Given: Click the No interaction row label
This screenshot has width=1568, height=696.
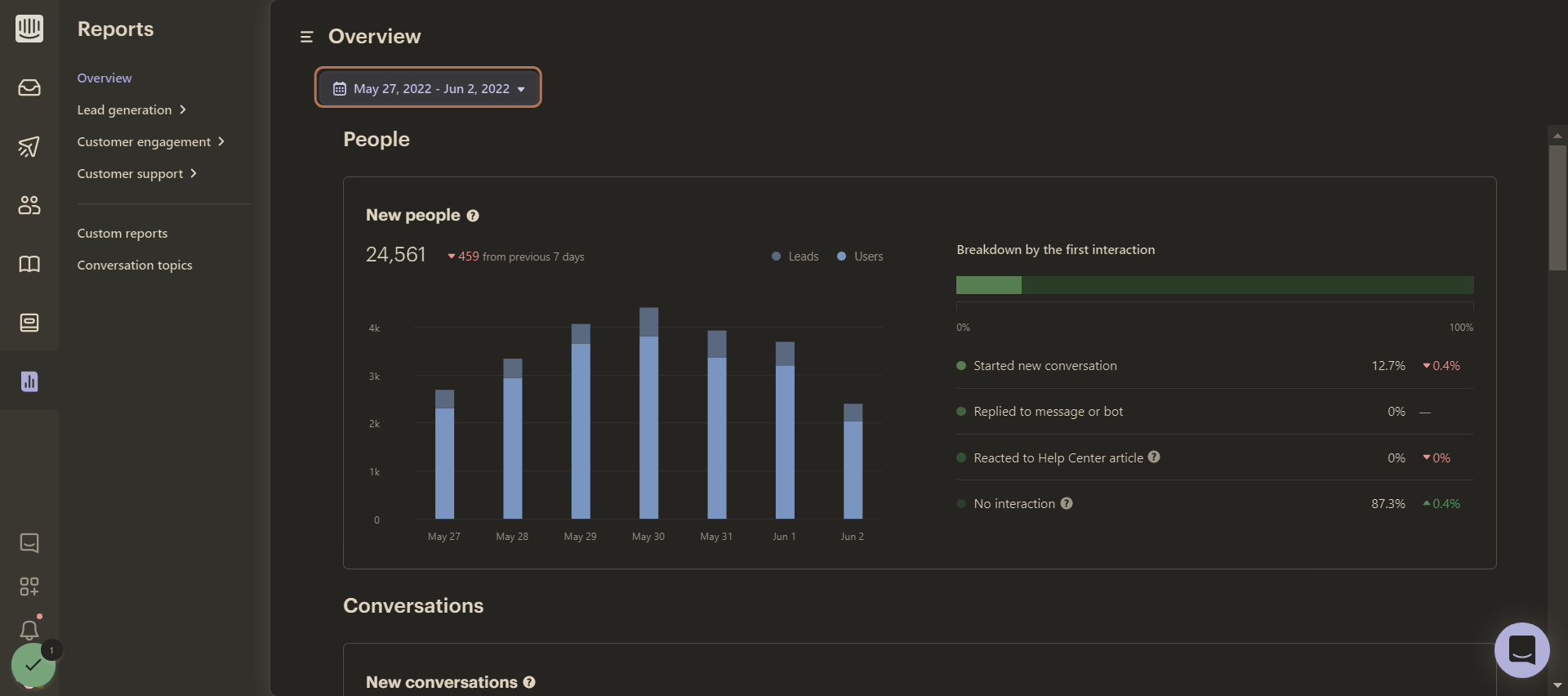Looking at the screenshot, I should point(1014,503).
